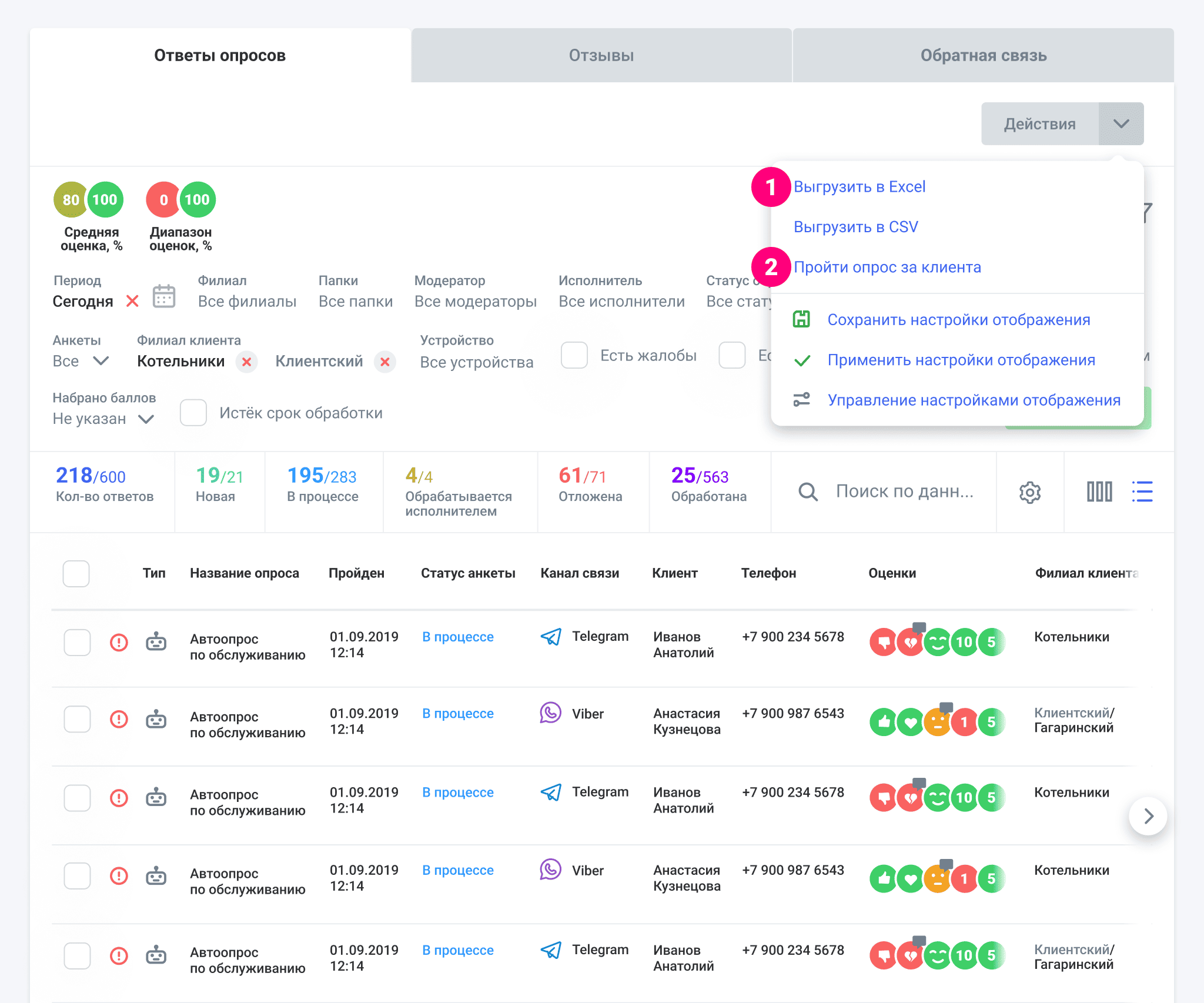Click В процессе status in first row
This screenshot has height=1003, width=1204.
coord(457,637)
